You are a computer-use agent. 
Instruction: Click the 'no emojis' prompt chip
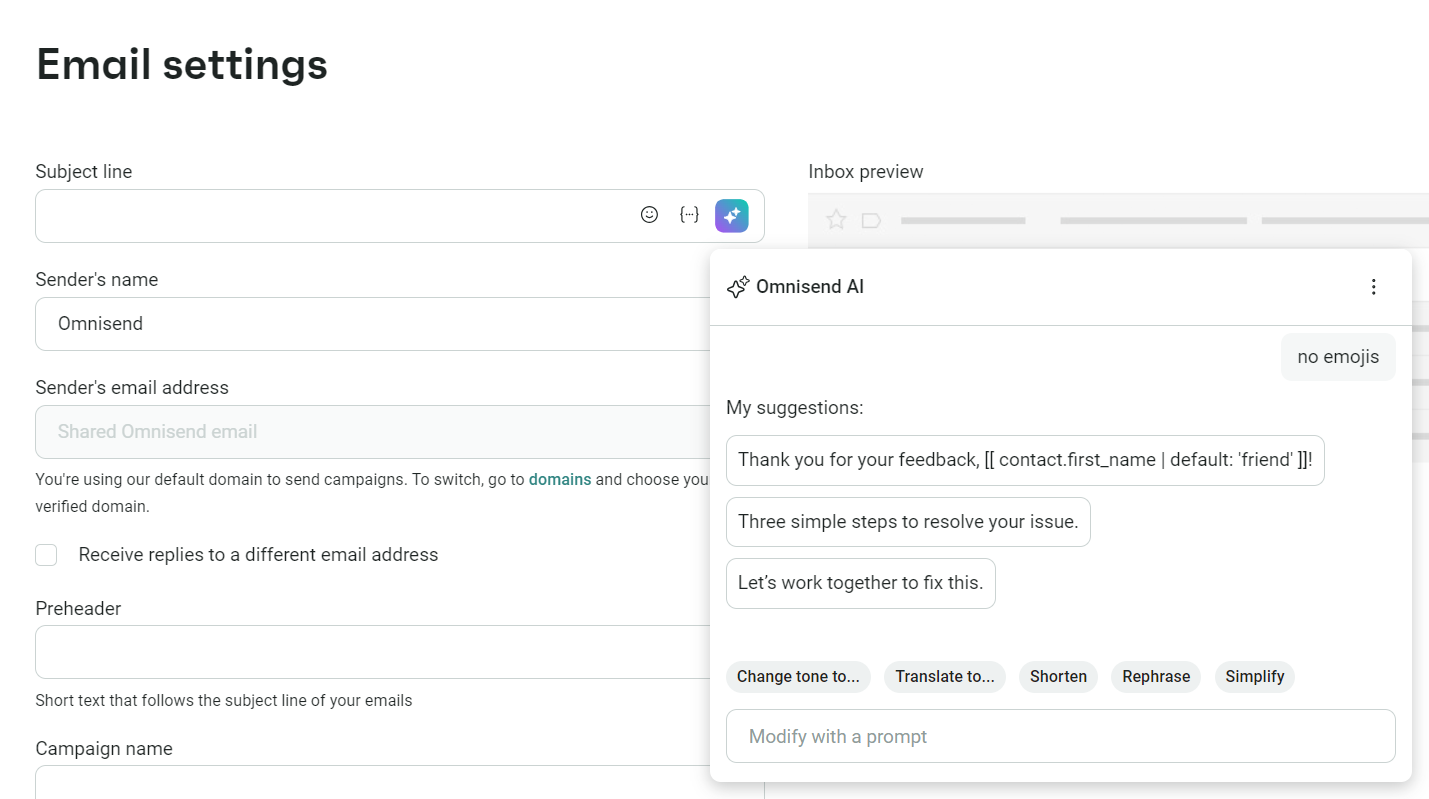tap(1338, 357)
